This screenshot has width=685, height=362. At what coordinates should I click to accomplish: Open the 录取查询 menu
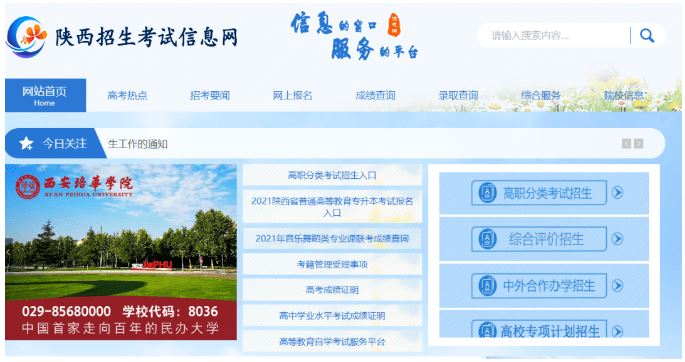458,96
